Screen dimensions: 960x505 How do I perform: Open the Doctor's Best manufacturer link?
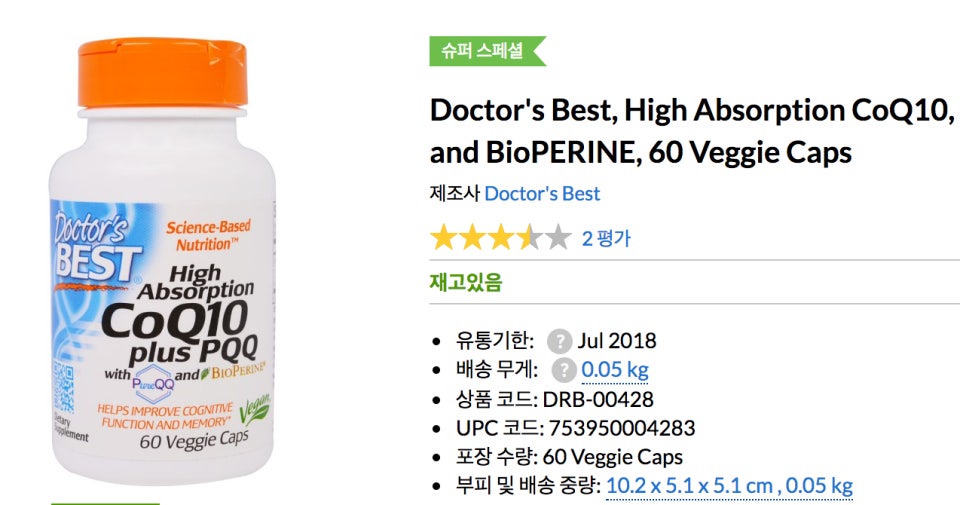coord(542,193)
